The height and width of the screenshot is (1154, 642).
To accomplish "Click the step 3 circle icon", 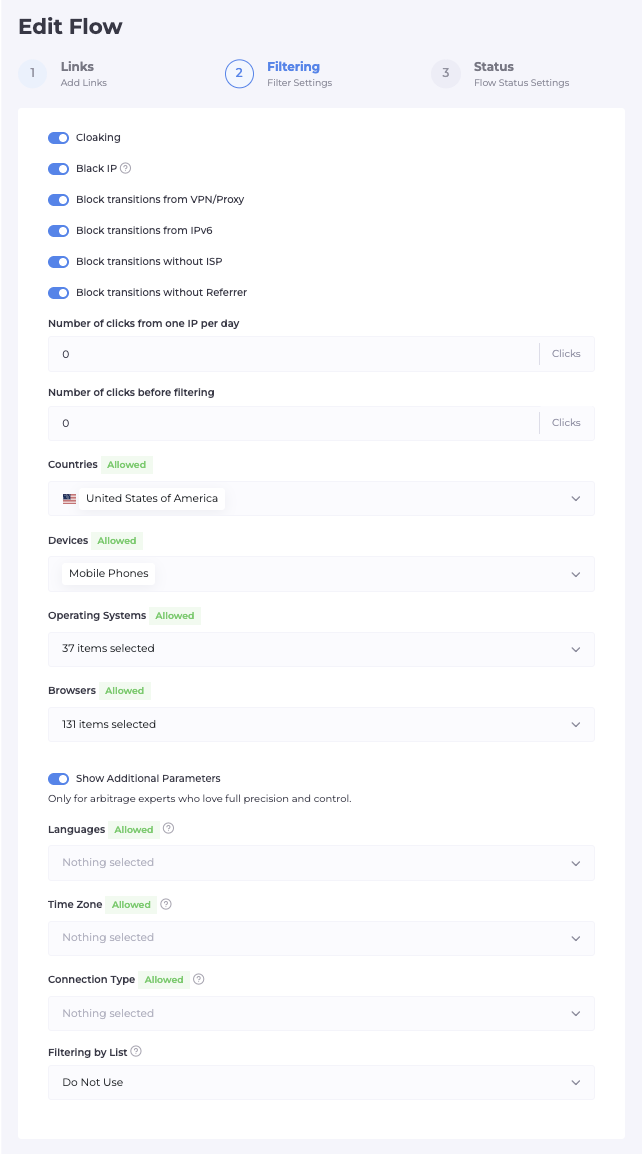I will 446,74.
